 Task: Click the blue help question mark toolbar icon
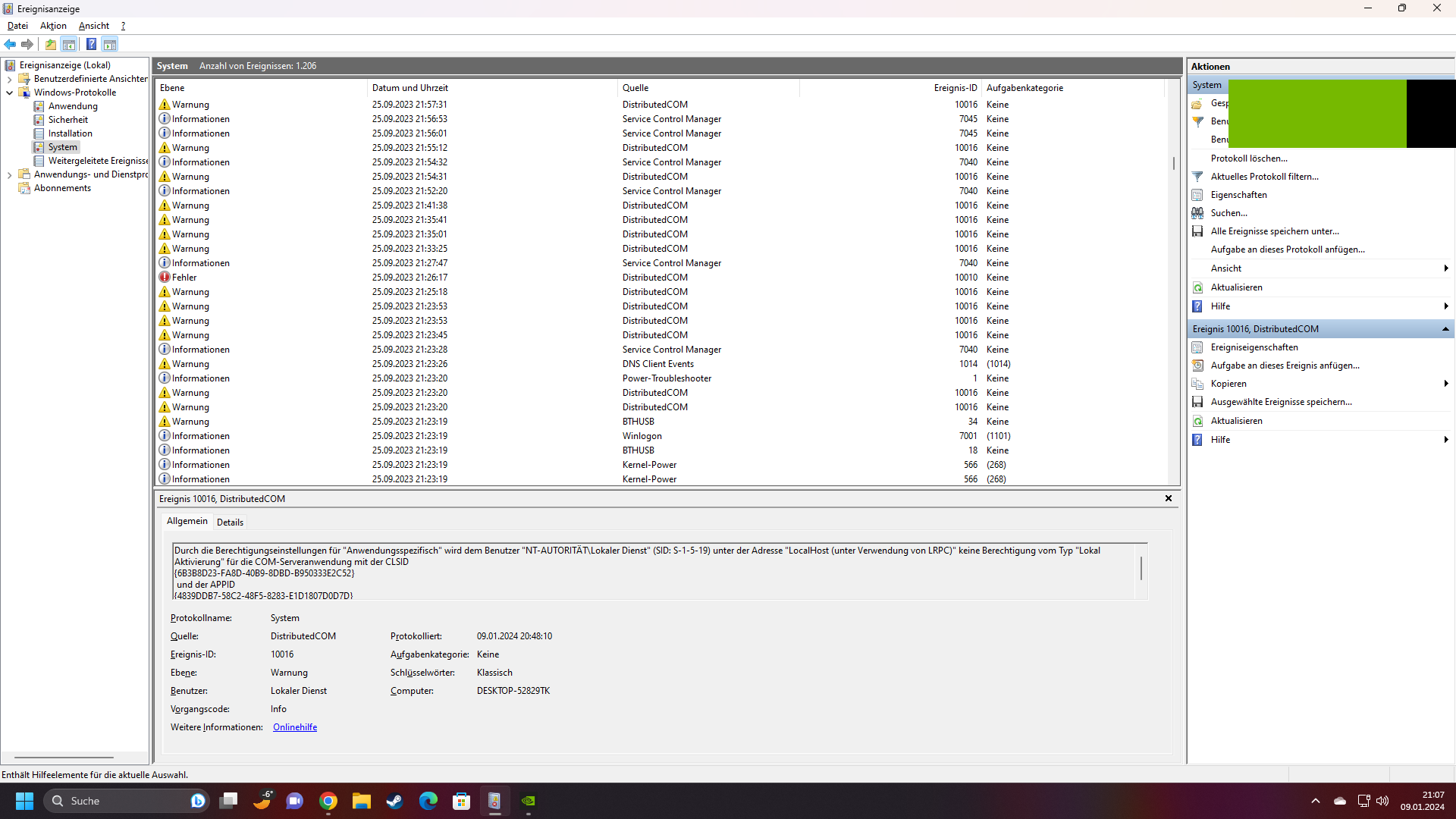pyautogui.click(x=91, y=44)
